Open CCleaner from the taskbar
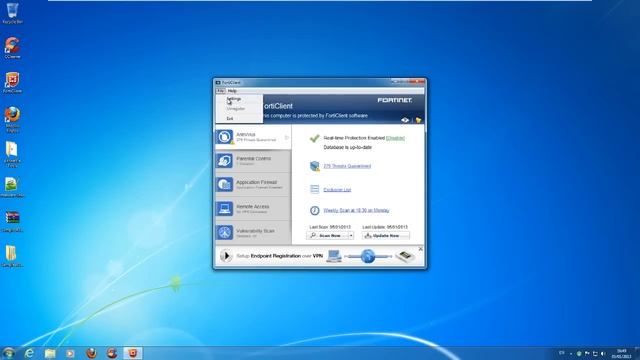This screenshot has height=360, width=640. (x=112, y=353)
